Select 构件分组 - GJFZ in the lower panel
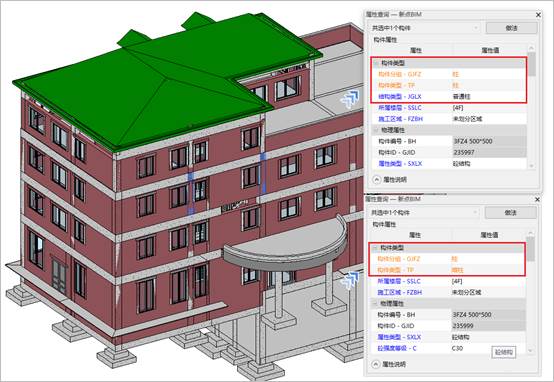 (448, 259)
